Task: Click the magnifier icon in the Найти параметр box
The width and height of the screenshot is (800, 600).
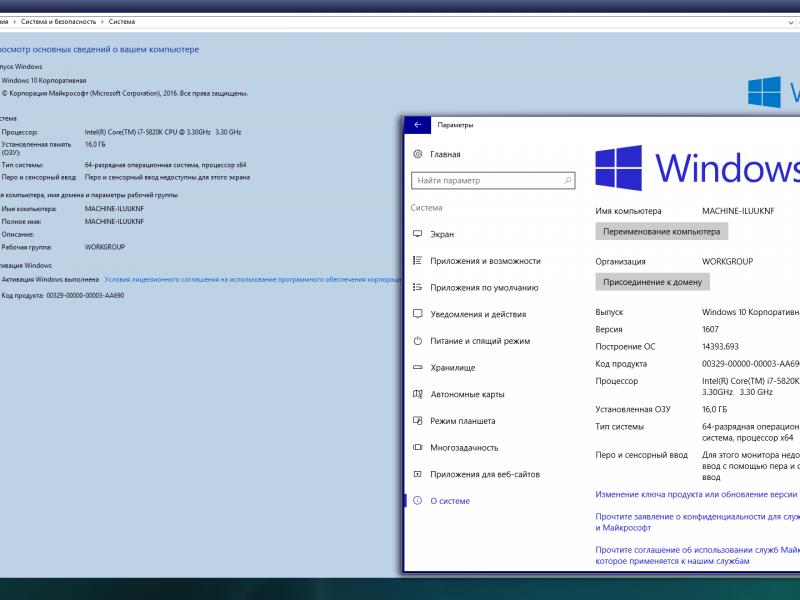Action: click(x=567, y=181)
